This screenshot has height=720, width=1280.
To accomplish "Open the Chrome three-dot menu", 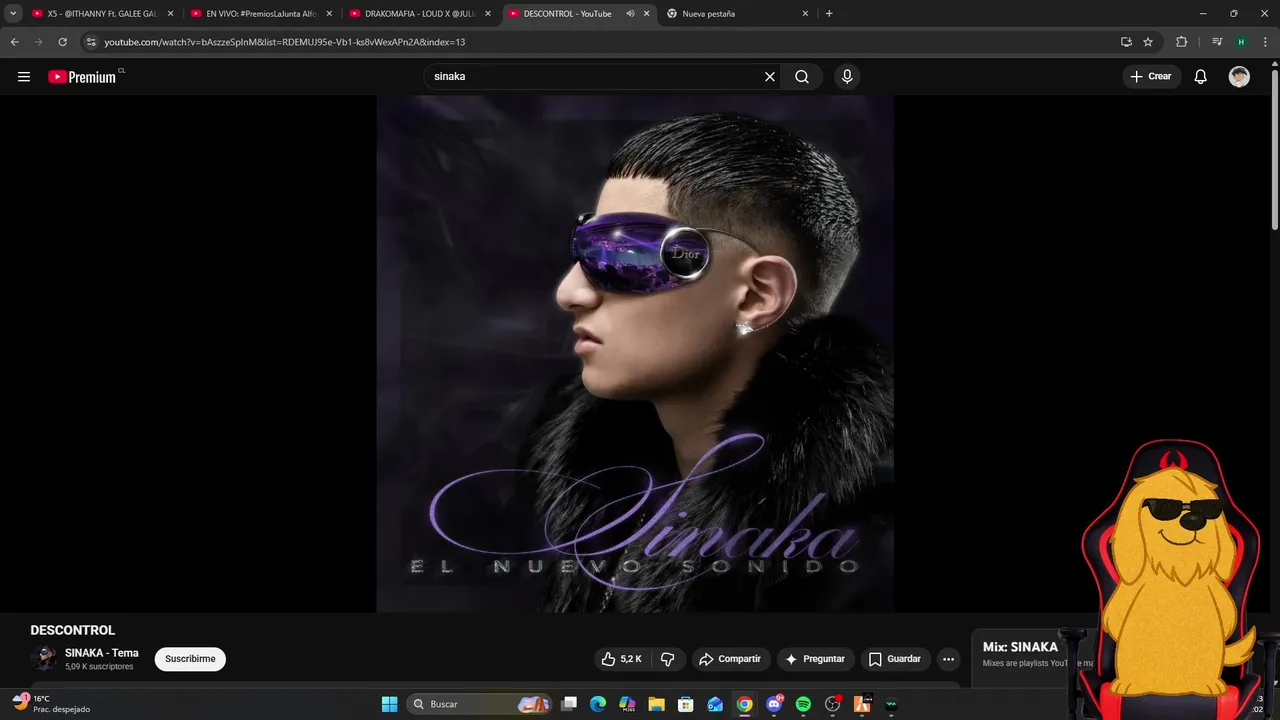I will tap(1265, 42).
